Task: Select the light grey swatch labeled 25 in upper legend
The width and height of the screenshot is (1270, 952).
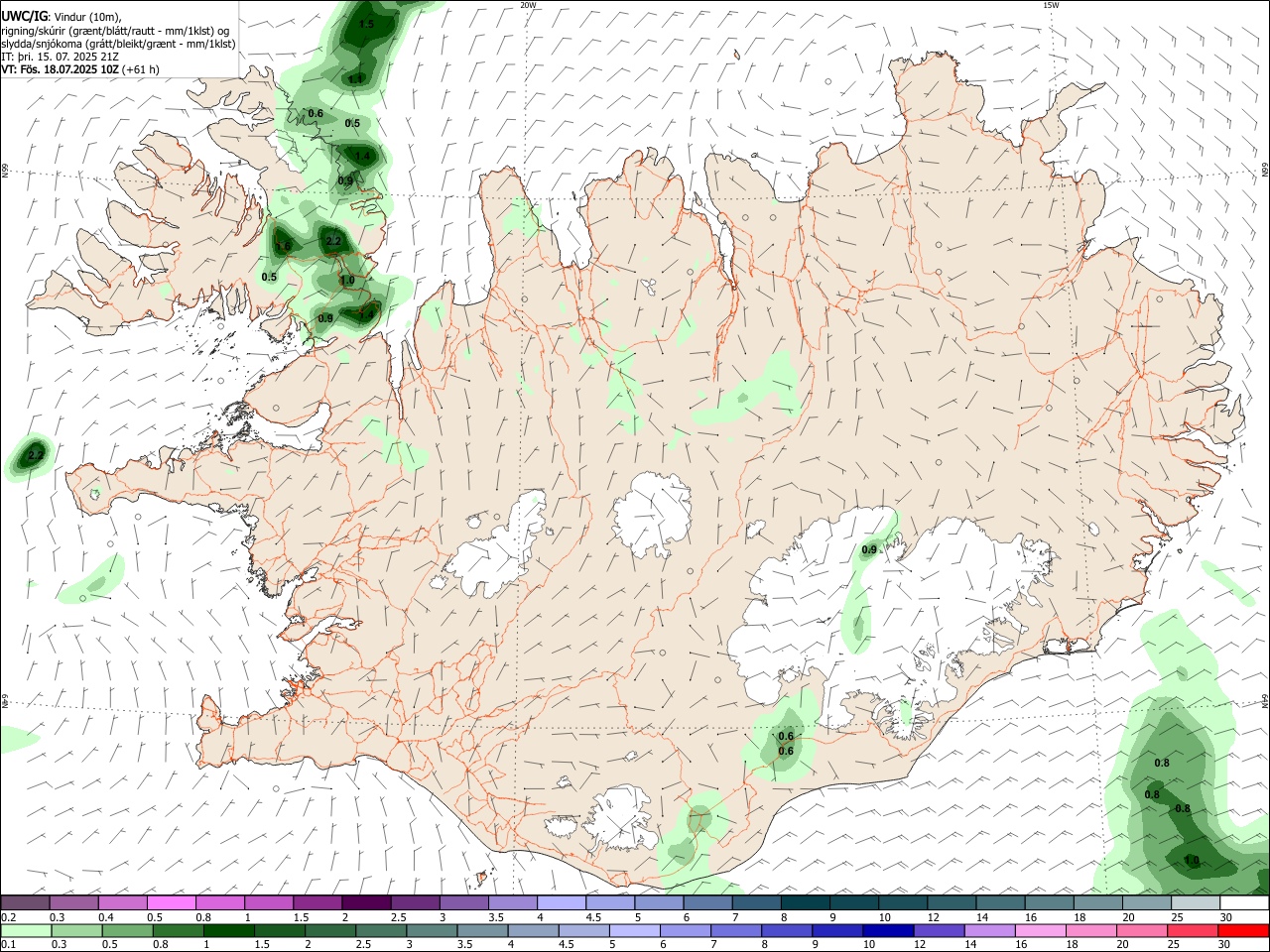Action: [x=1195, y=903]
